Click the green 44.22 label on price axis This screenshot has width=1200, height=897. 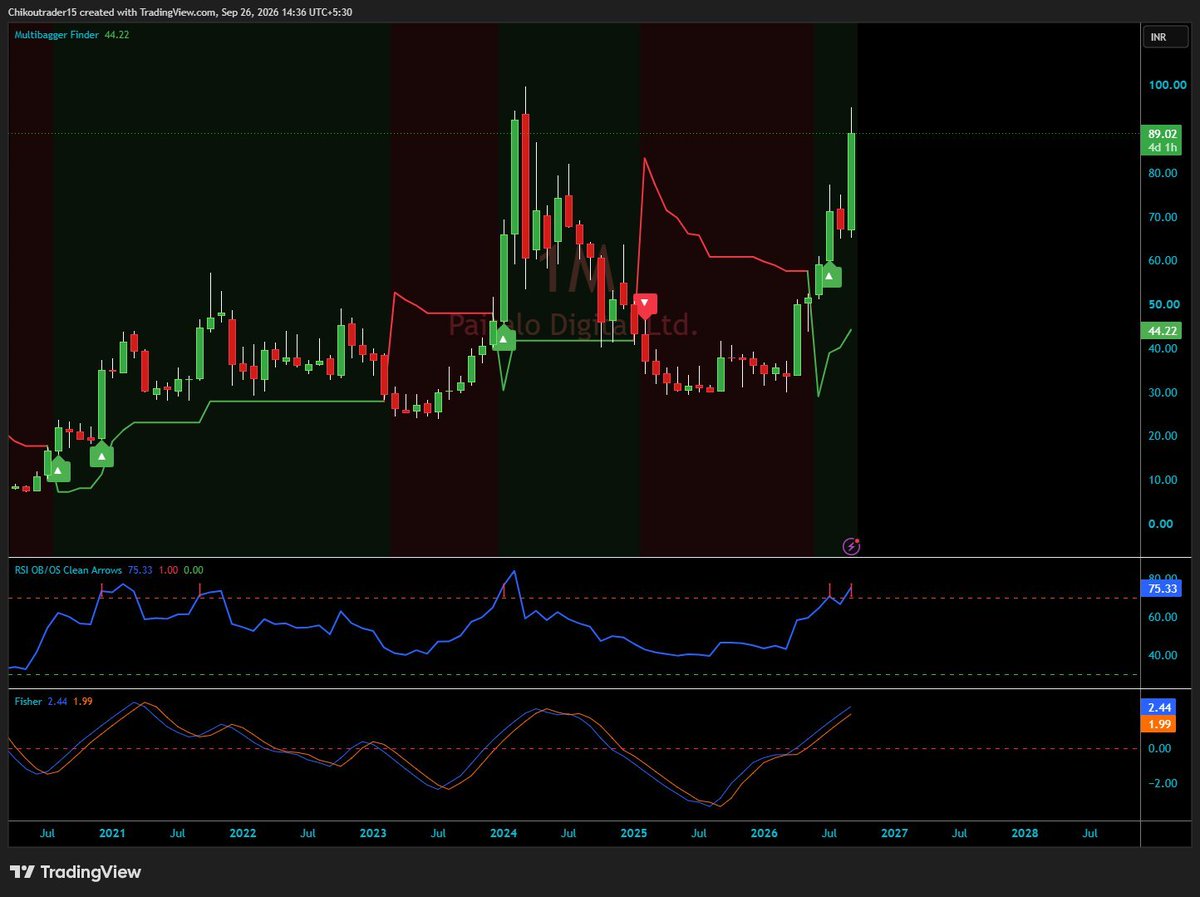coord(1162,330)
